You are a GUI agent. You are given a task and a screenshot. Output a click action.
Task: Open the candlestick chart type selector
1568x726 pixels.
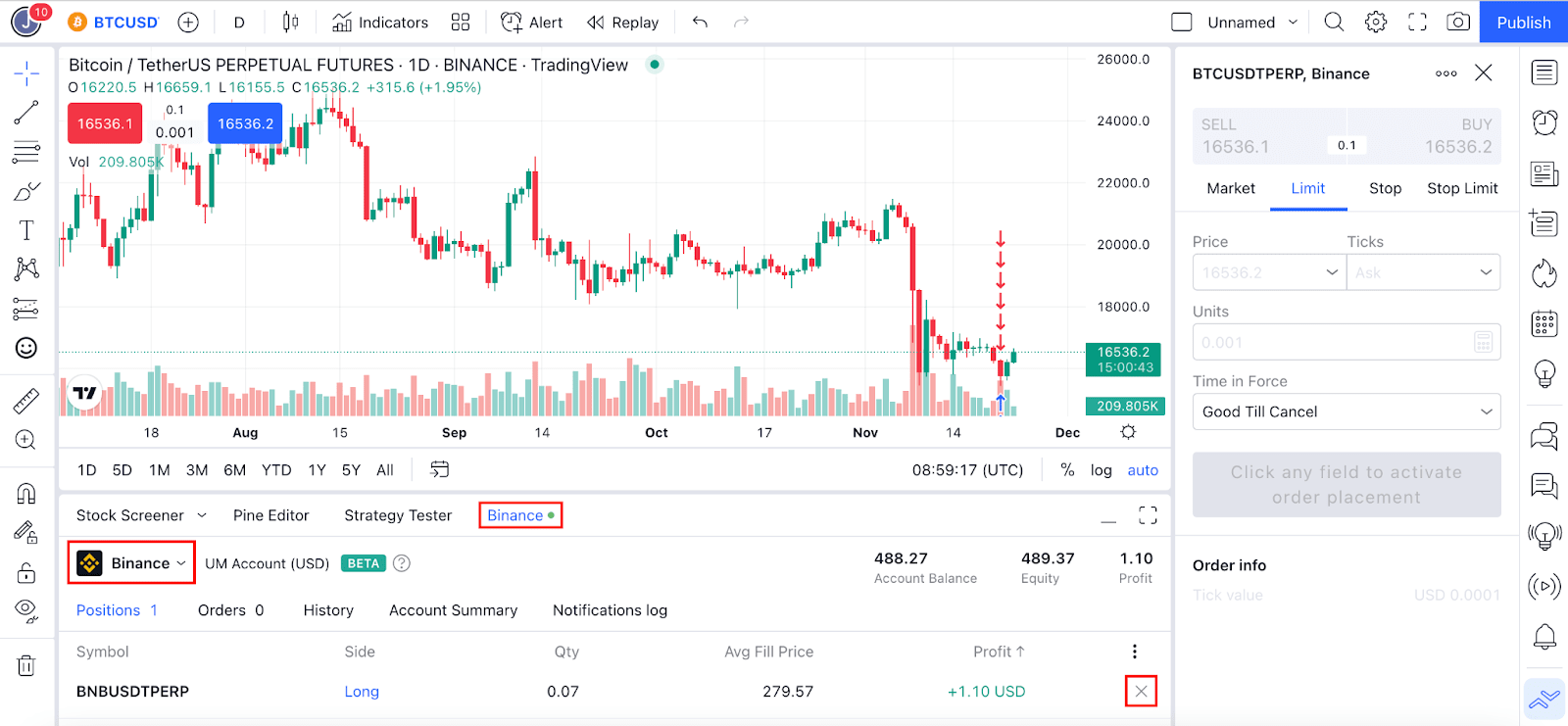291,22
